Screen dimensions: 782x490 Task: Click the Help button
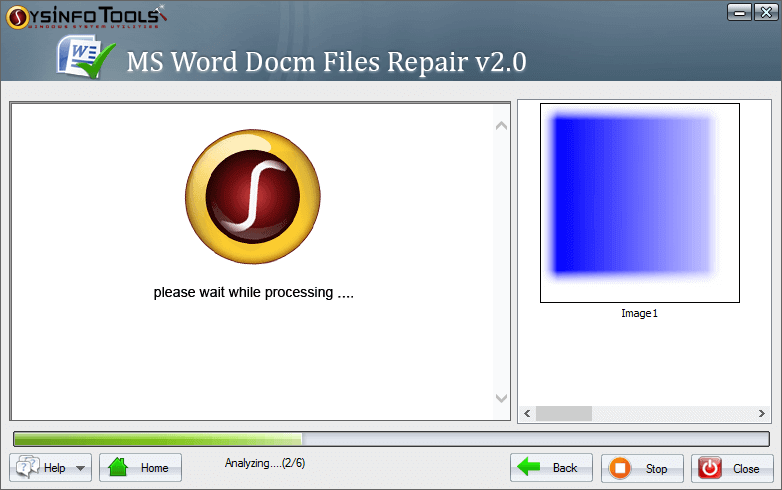point(50,468)
